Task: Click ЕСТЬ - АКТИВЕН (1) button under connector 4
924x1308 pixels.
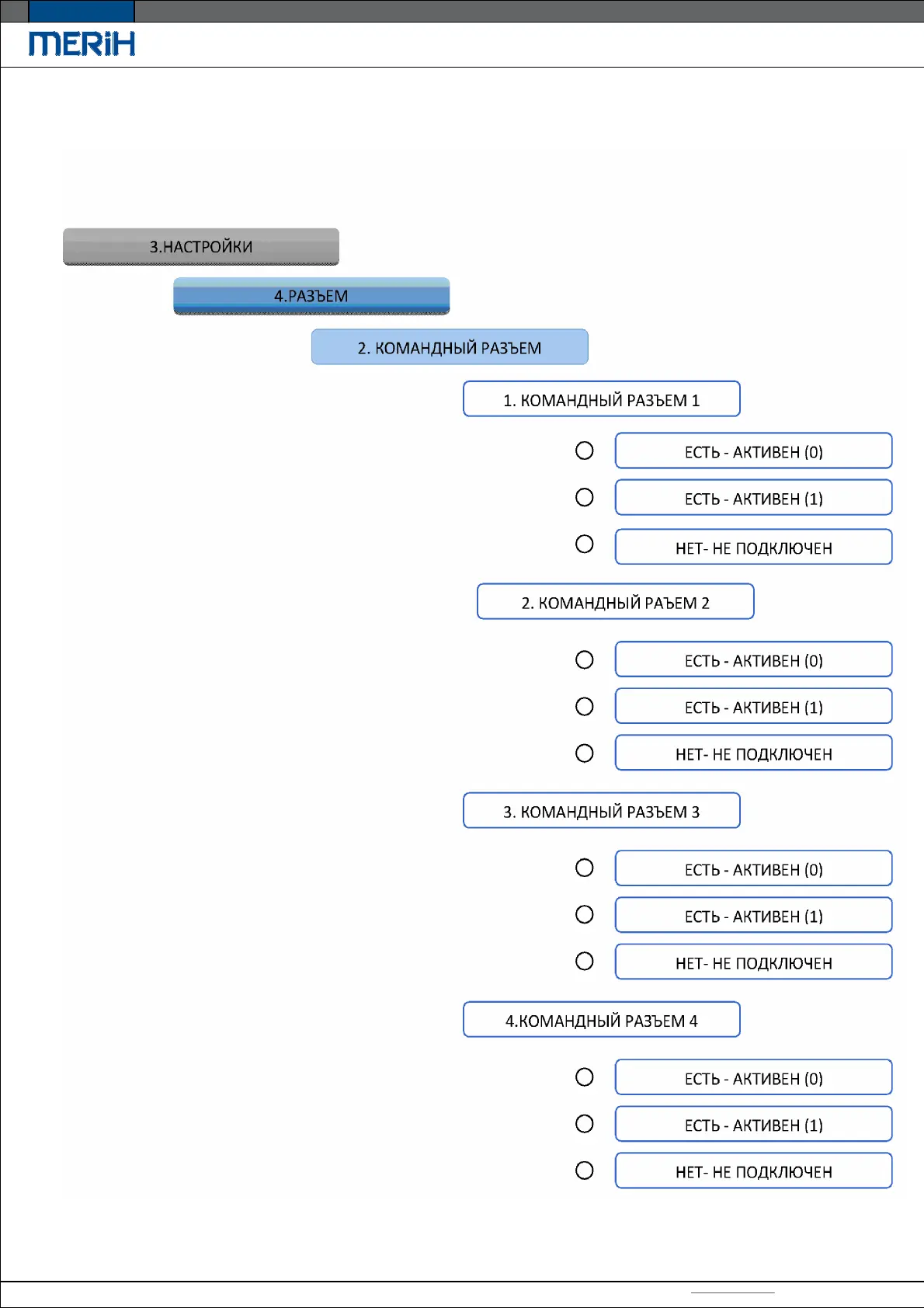Action: pyautogui.click(x=753, y=1124)
